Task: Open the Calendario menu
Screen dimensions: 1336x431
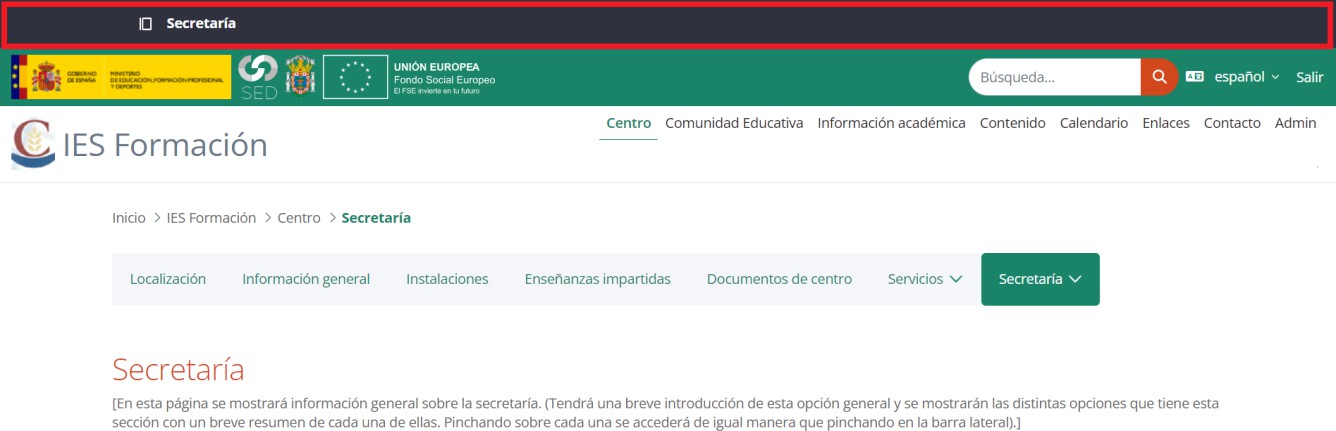Action: click(x=1093, y=123)
